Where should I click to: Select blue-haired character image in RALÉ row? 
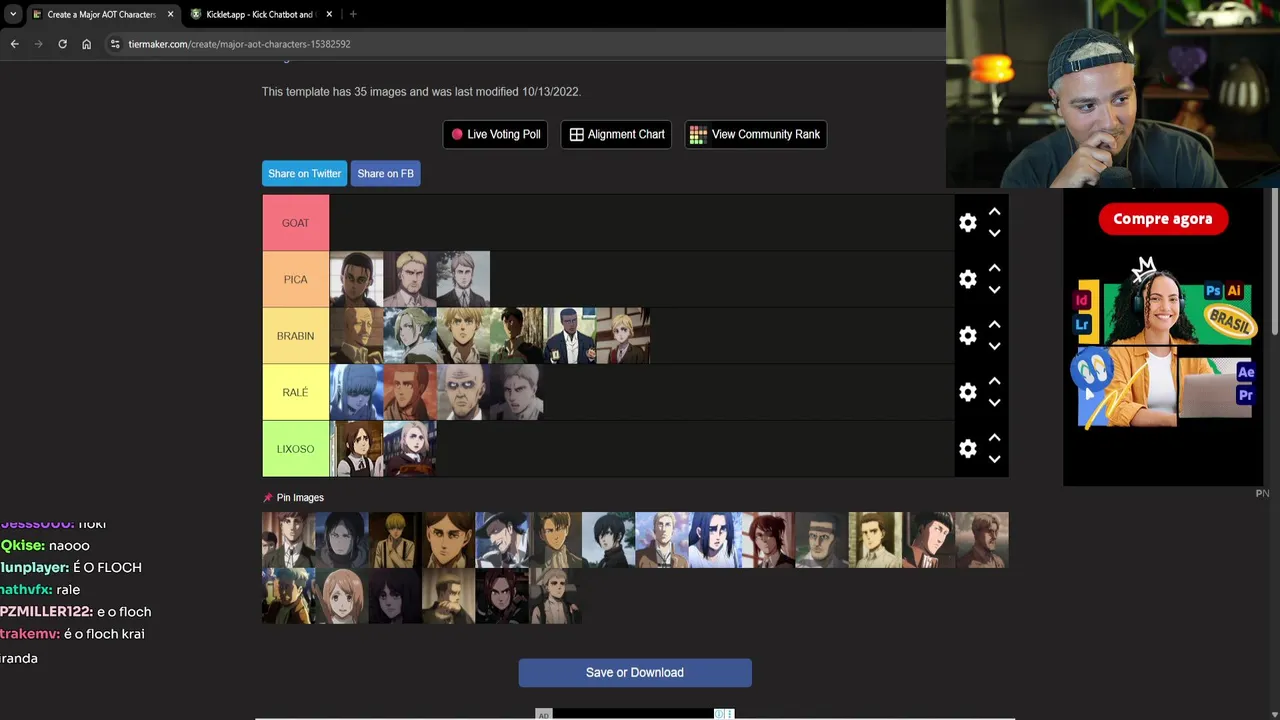[x=356, y=392]
